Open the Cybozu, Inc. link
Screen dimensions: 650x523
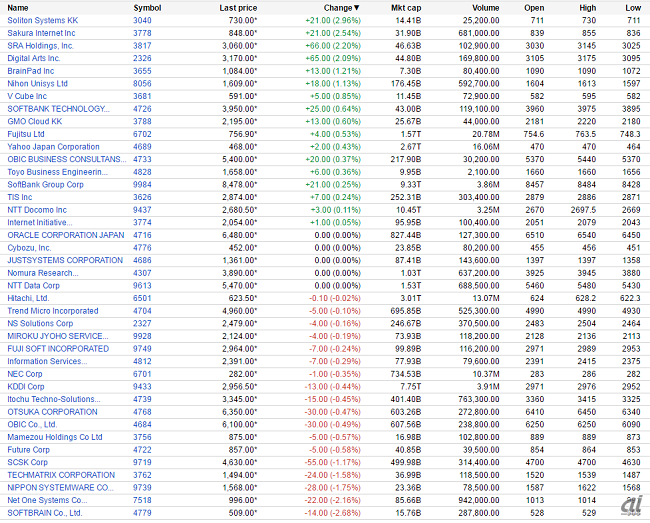pos(29,248)
